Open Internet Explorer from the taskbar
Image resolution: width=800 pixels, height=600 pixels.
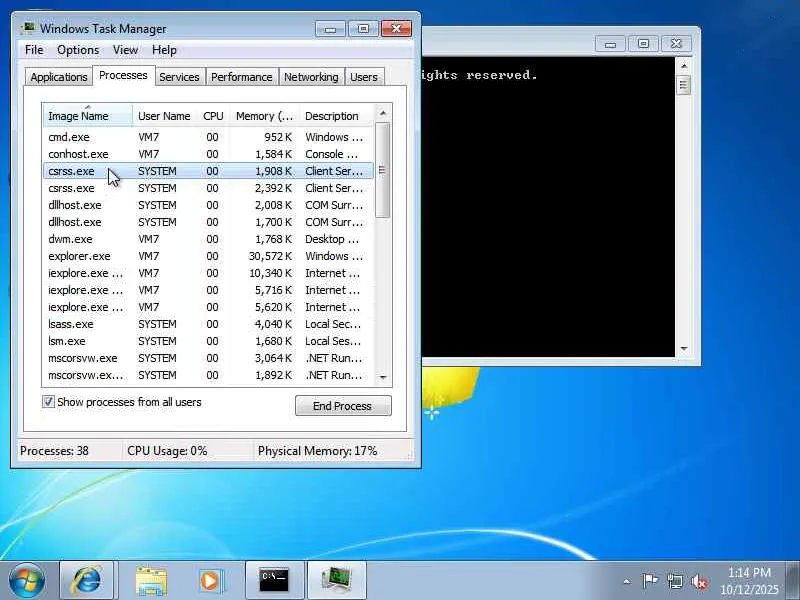pos(87,581)
